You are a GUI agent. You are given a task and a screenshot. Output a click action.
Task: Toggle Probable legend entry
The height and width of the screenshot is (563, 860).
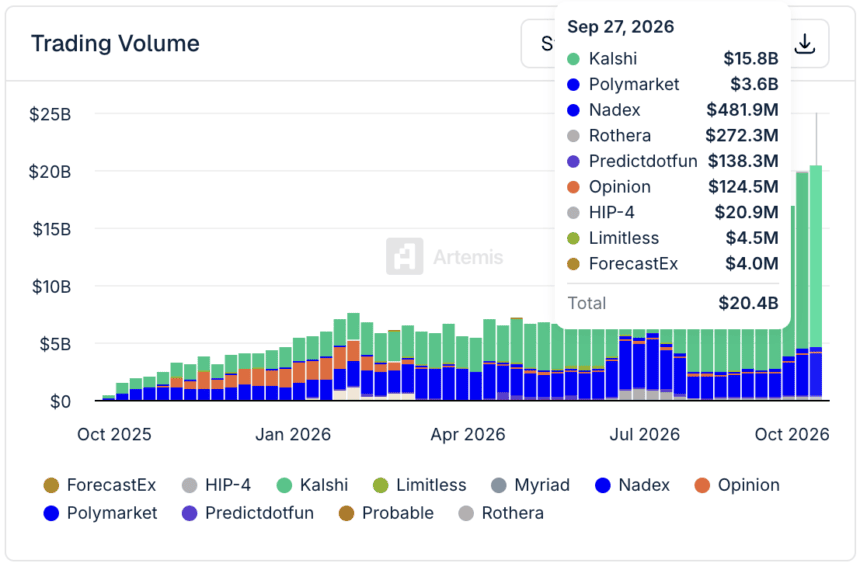(387, 513)
